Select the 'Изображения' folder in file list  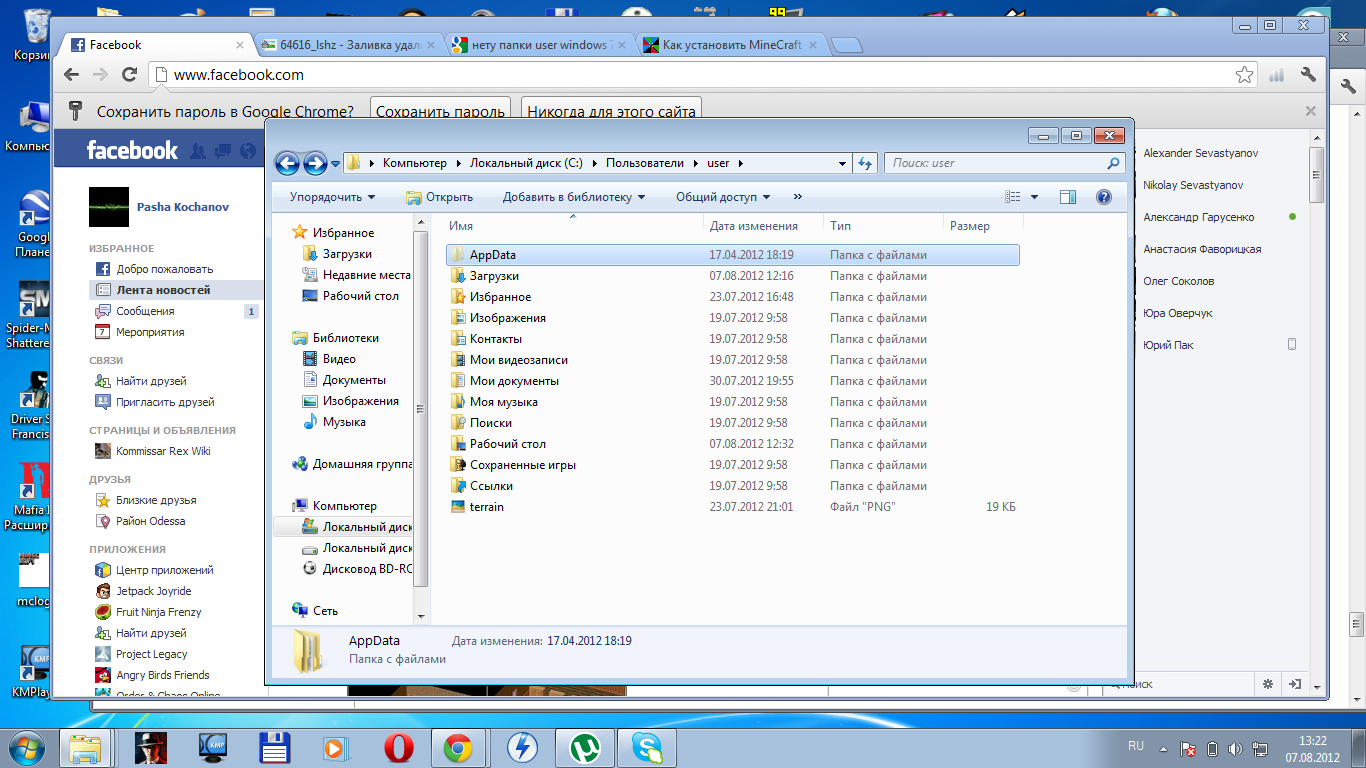732,318
